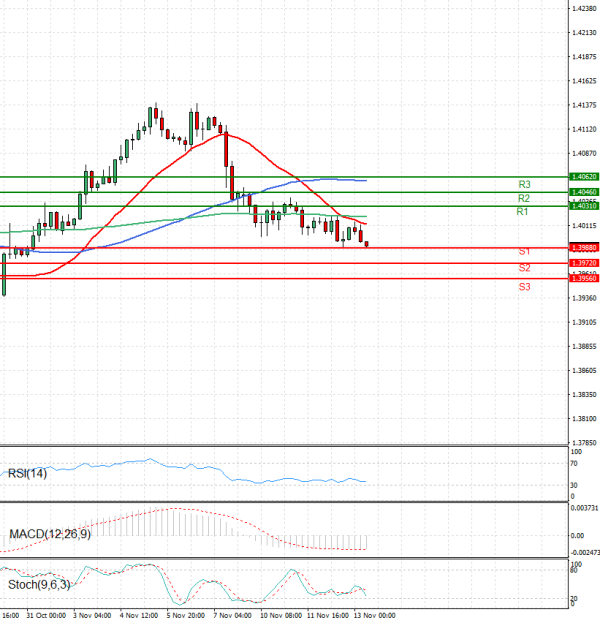Select the R2 resistance label
Image resolution: width=600 pixels, height=623 pixels.
point(524,199)
